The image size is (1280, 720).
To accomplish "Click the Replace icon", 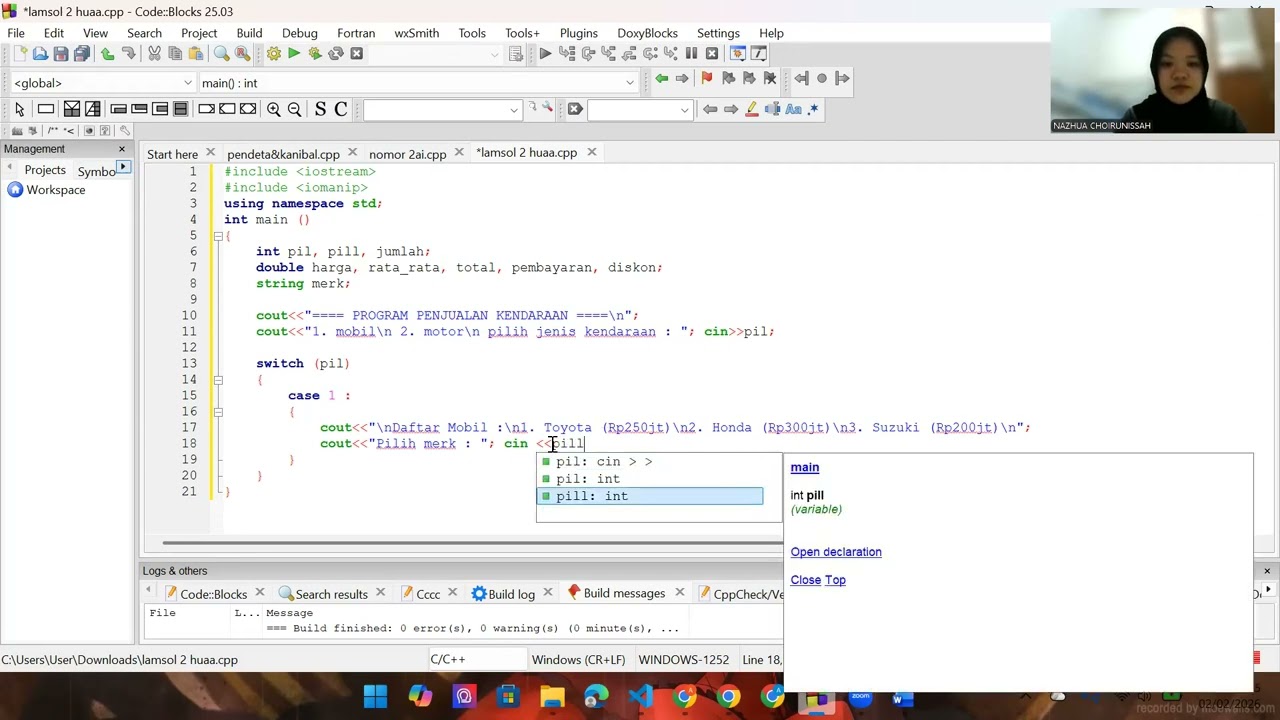I will click(x=242, y=54).
